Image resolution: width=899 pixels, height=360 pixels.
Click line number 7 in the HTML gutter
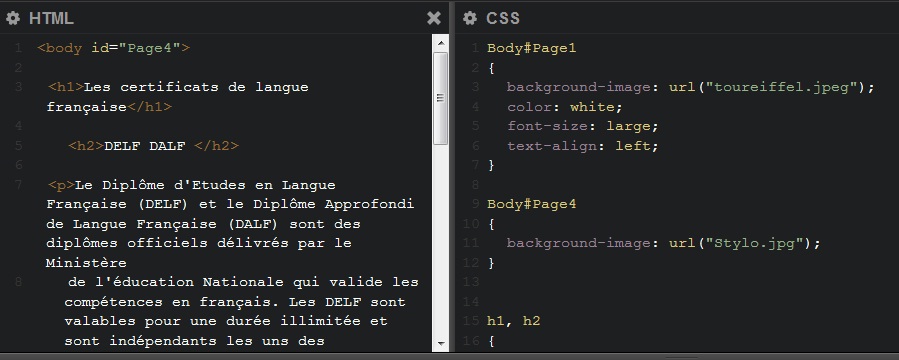tap(19, 185)
